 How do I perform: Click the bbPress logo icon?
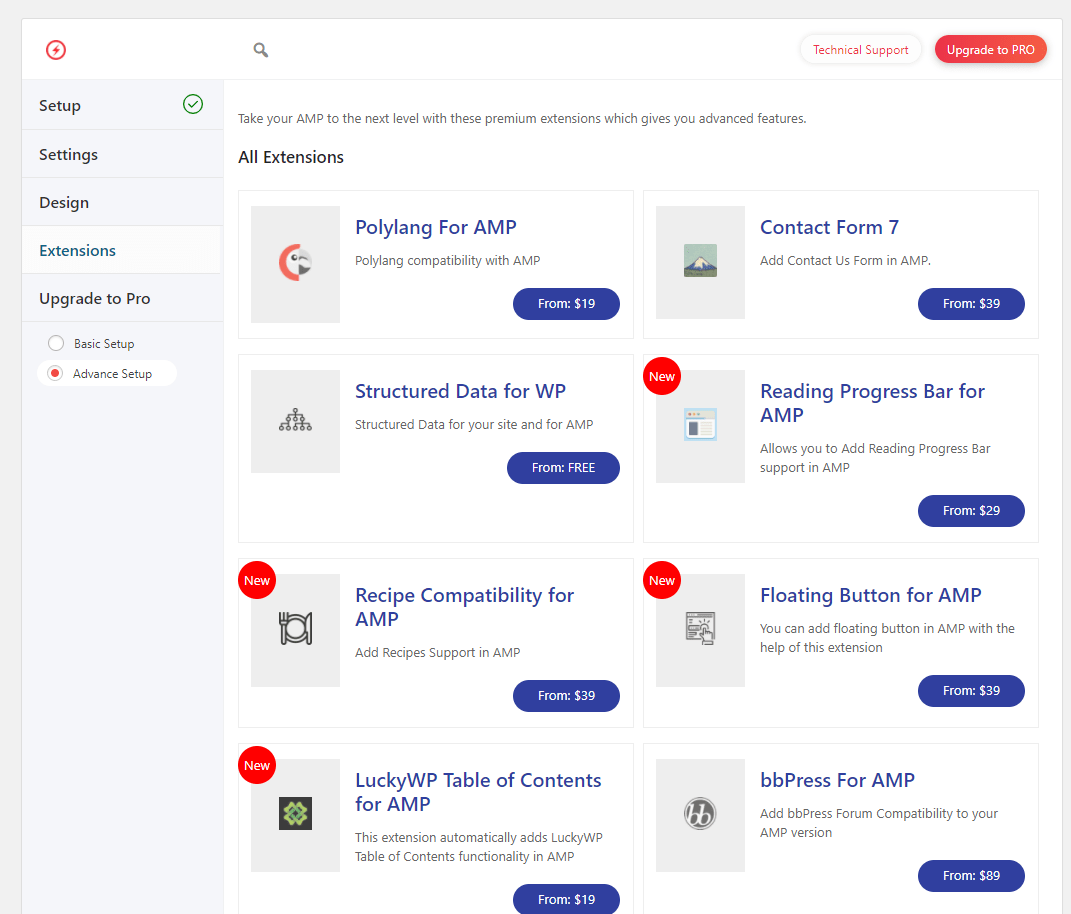click(700, 814)
